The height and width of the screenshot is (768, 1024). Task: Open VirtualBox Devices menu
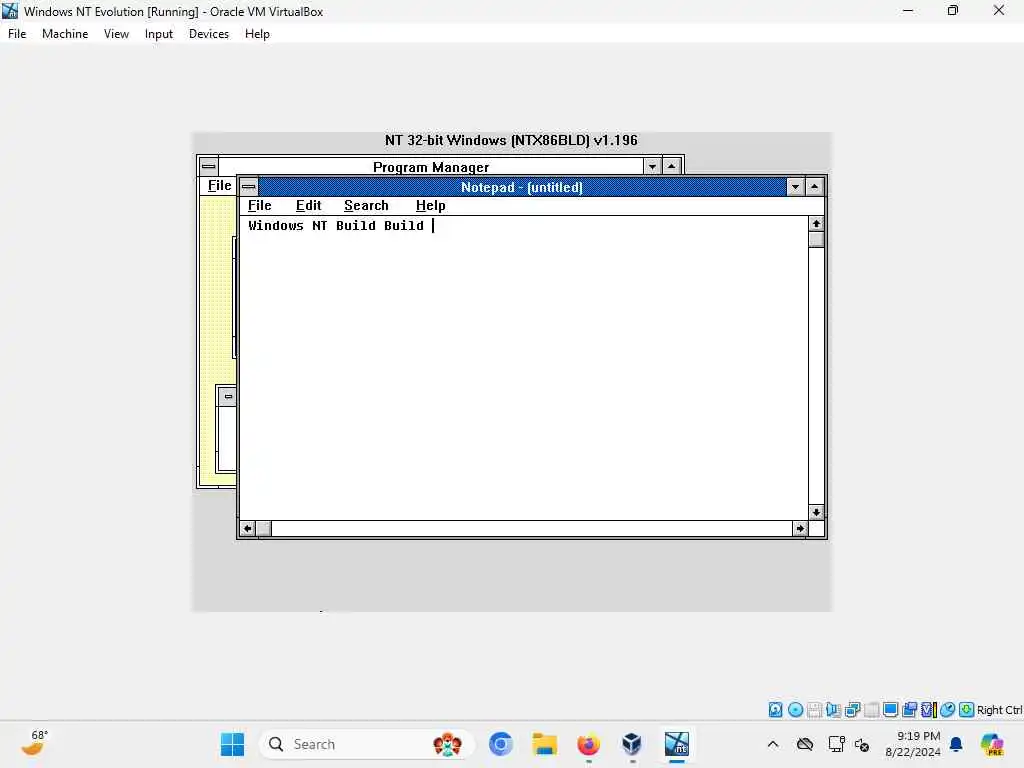208,34
